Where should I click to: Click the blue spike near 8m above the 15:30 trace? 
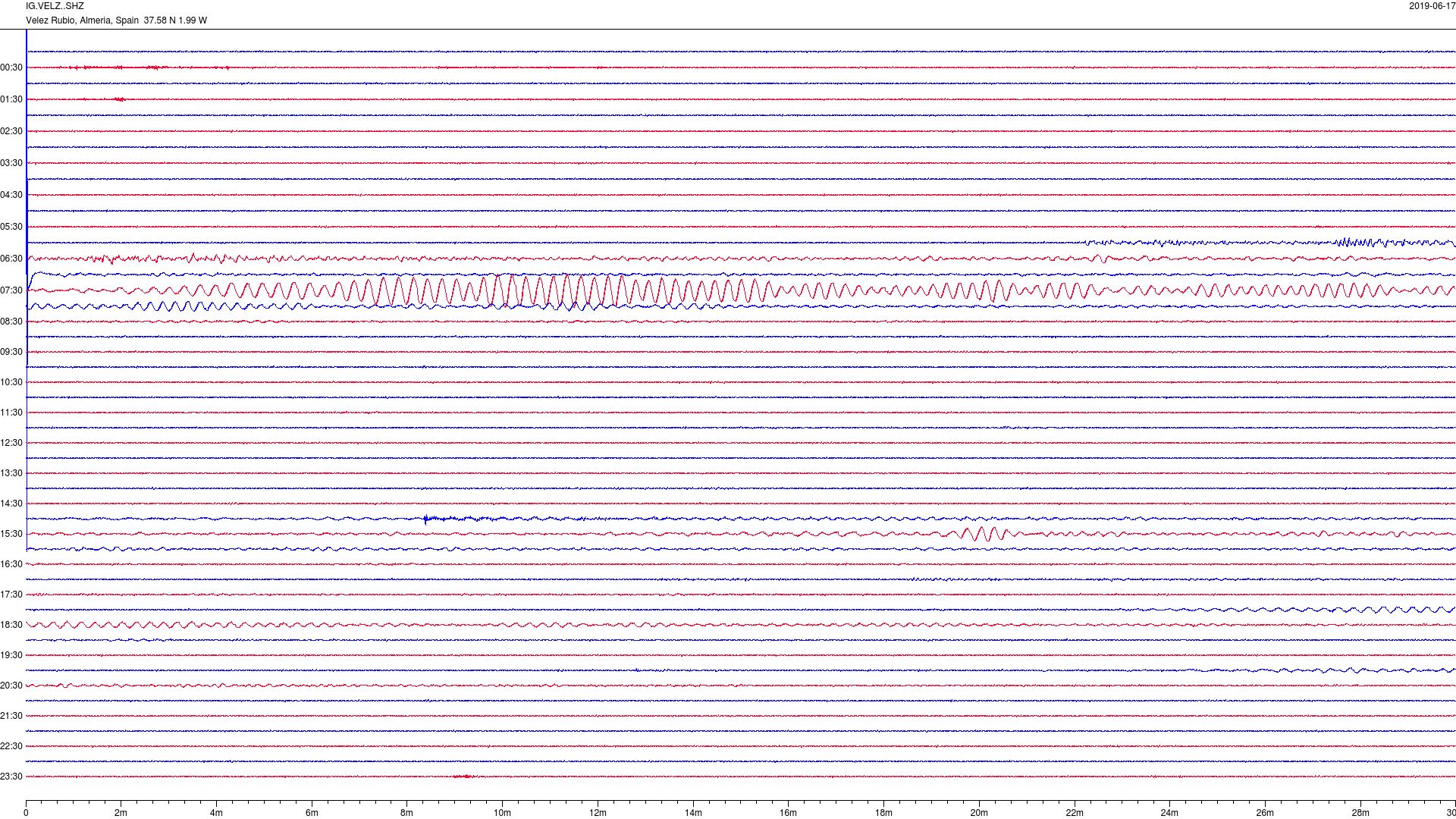[426, 519]
